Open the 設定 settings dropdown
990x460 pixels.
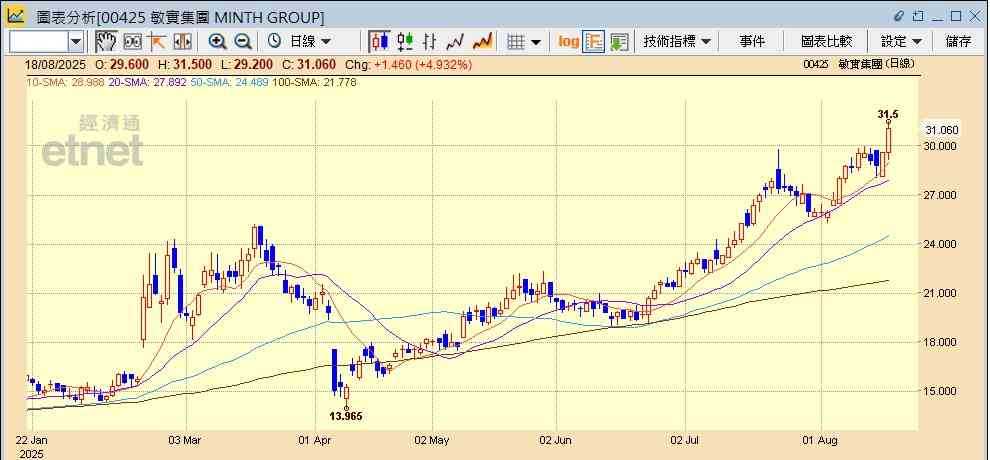(x=901, y=42)
